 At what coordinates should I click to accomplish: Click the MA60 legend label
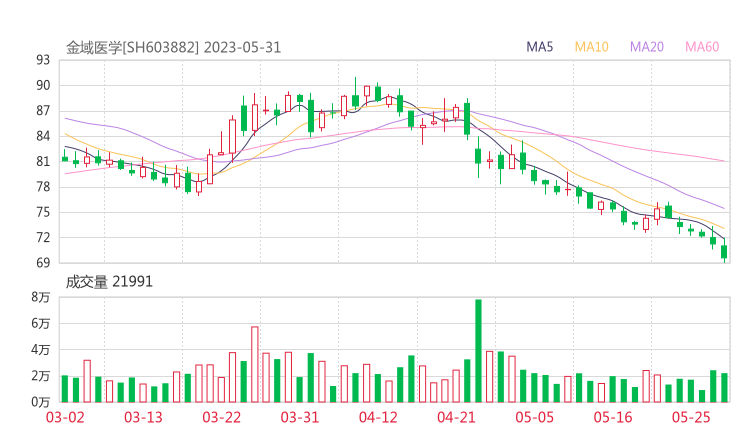click(702, 47)
